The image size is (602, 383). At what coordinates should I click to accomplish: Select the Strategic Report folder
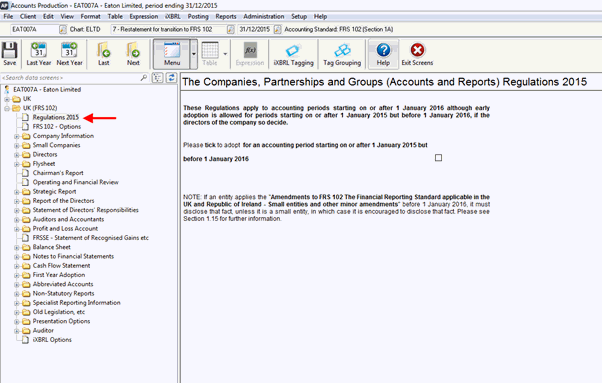coord(55,192)
